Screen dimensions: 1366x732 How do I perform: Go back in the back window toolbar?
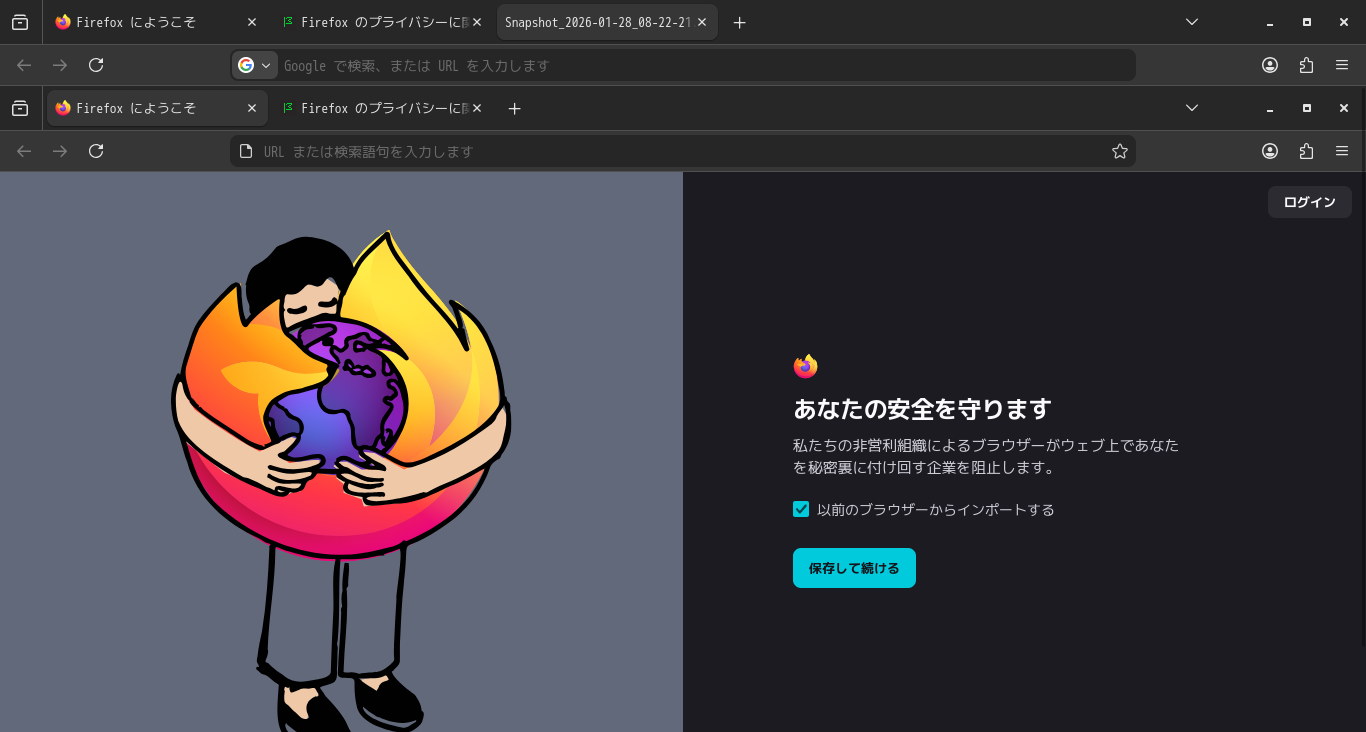pos(24,65)
